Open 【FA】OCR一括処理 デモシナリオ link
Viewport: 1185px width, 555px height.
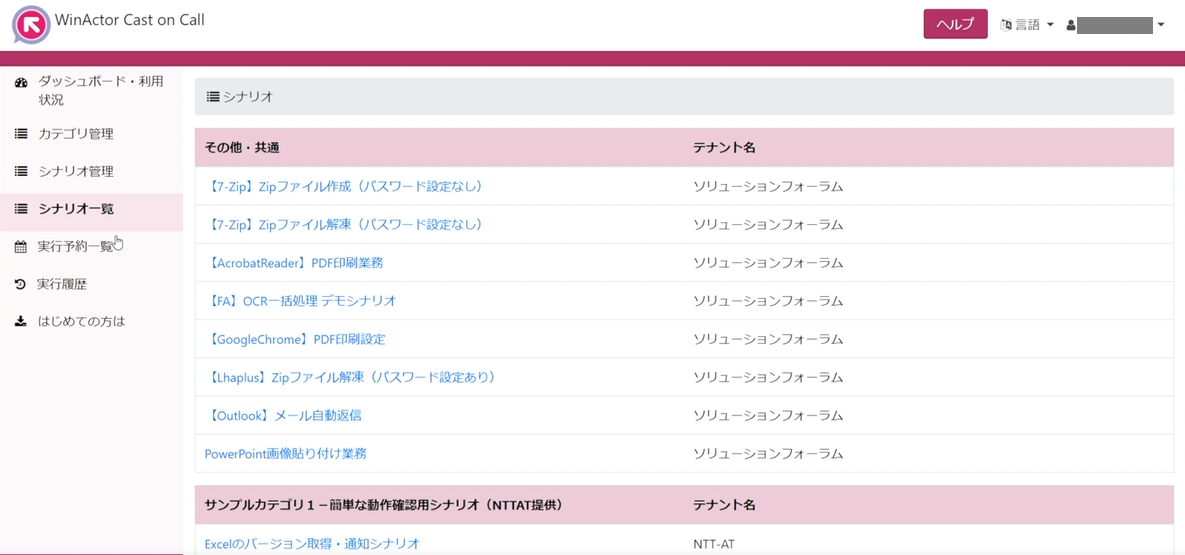(x=300, y=301)
